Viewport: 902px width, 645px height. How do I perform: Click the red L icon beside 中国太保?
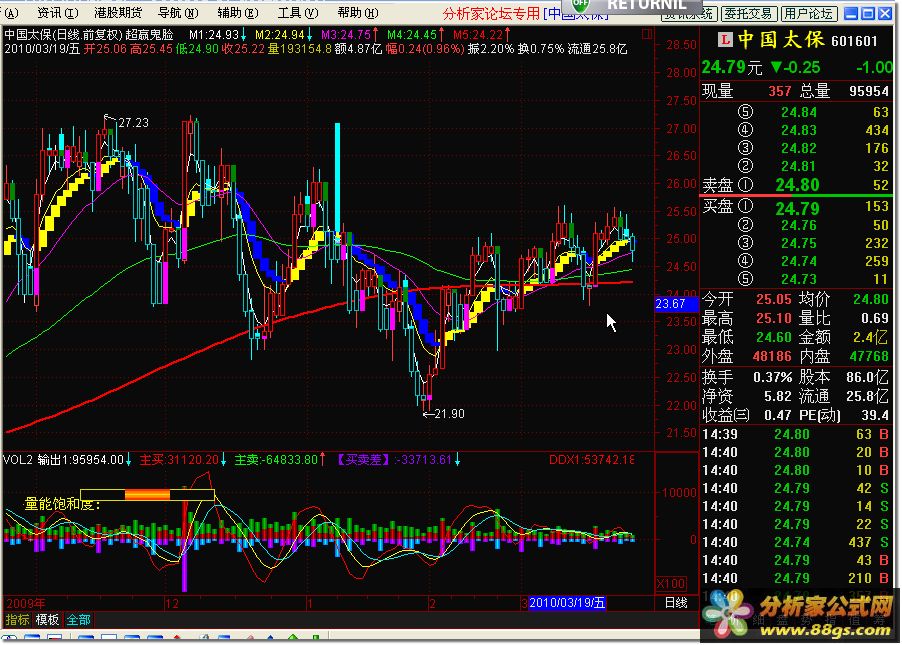(x=725, y=40)
